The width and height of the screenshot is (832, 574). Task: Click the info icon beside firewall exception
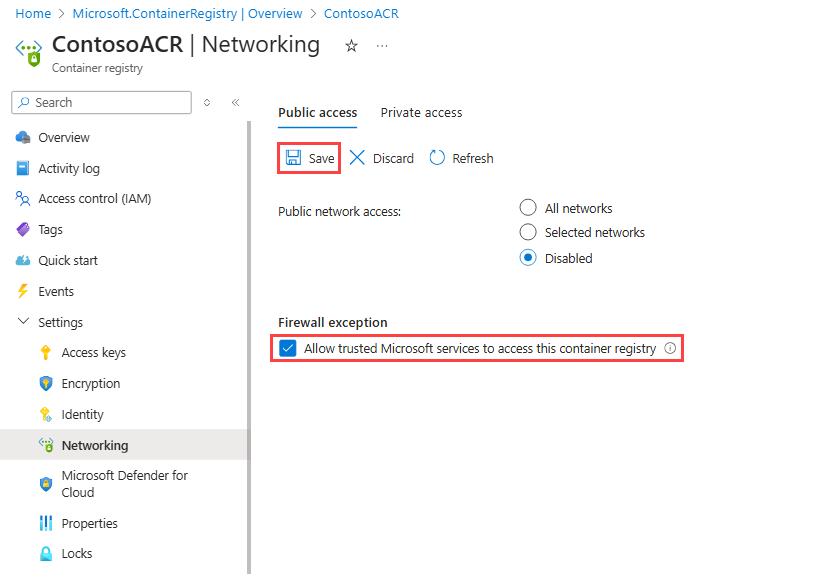(670, 349)
